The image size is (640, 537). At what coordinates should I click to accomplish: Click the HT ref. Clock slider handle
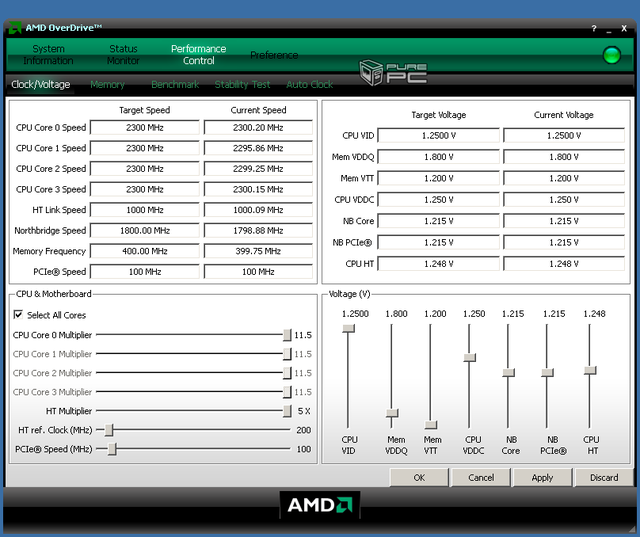point(109,430)
